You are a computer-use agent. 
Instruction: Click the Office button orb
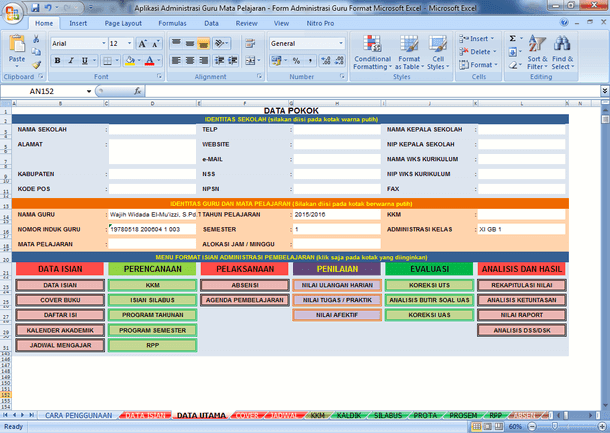12,14
